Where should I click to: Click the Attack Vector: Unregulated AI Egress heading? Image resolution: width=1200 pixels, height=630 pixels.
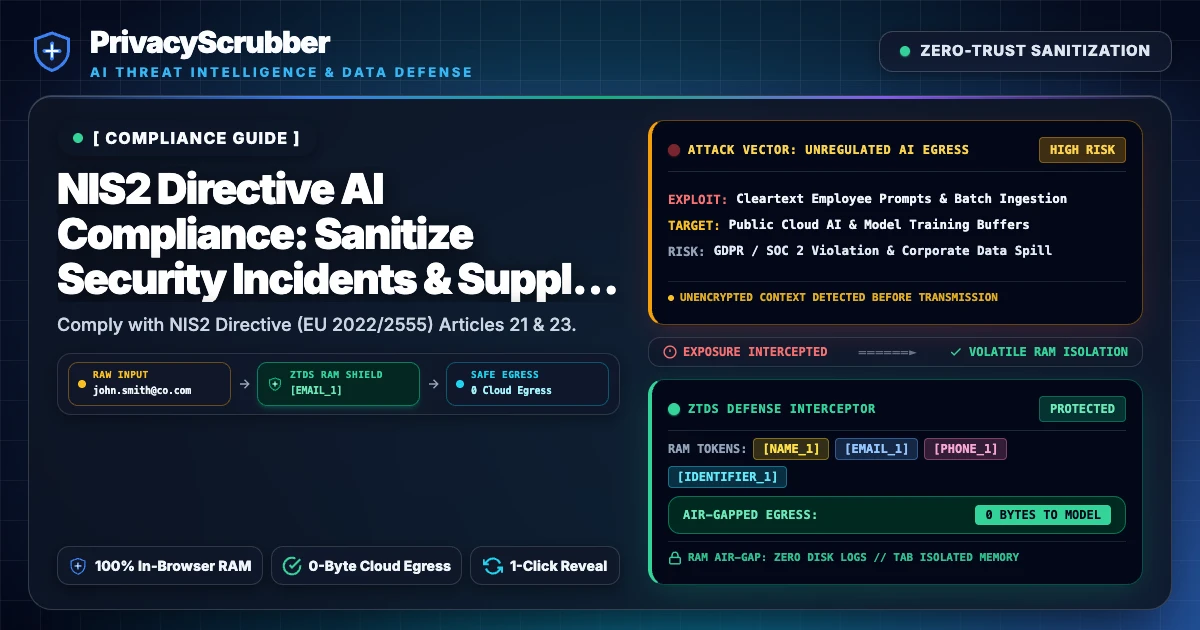828,150
